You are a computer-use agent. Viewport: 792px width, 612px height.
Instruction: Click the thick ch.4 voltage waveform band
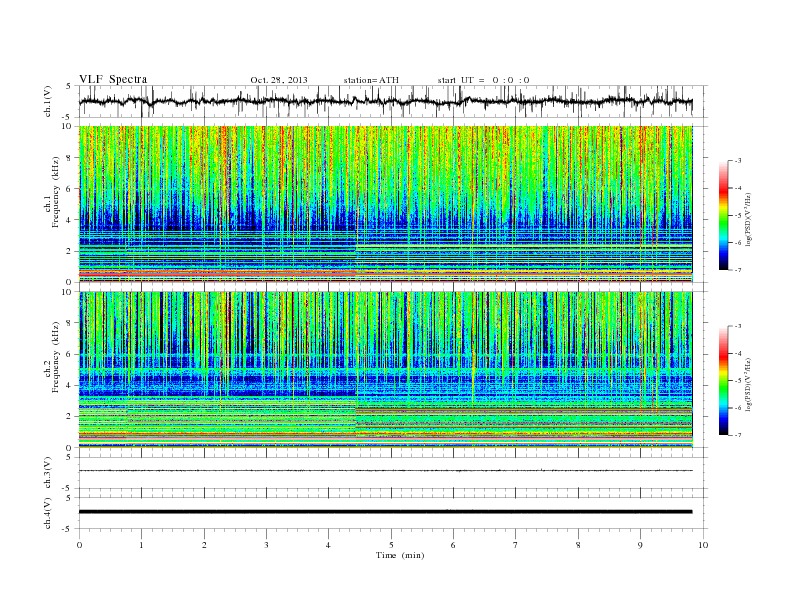click(385, 512)
